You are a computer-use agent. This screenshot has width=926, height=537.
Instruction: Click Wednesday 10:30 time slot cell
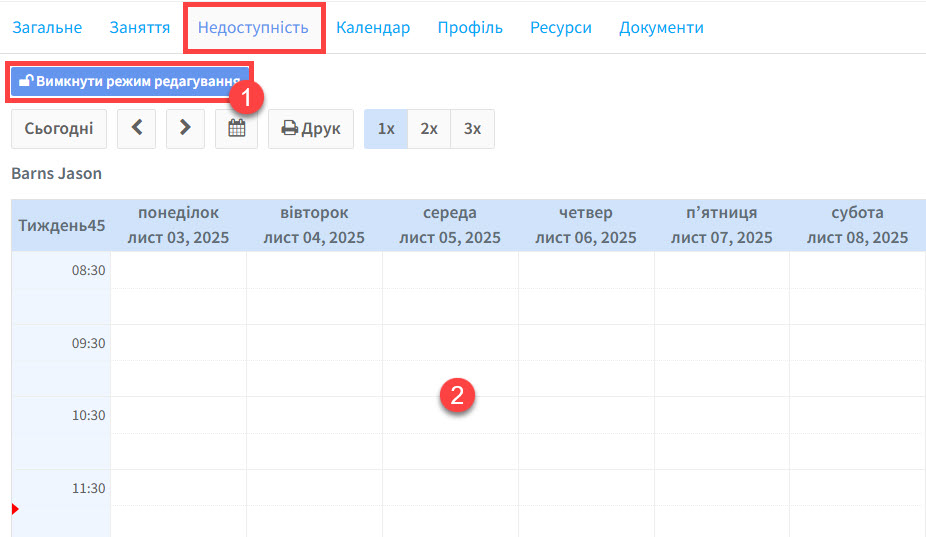coord(450,415)
